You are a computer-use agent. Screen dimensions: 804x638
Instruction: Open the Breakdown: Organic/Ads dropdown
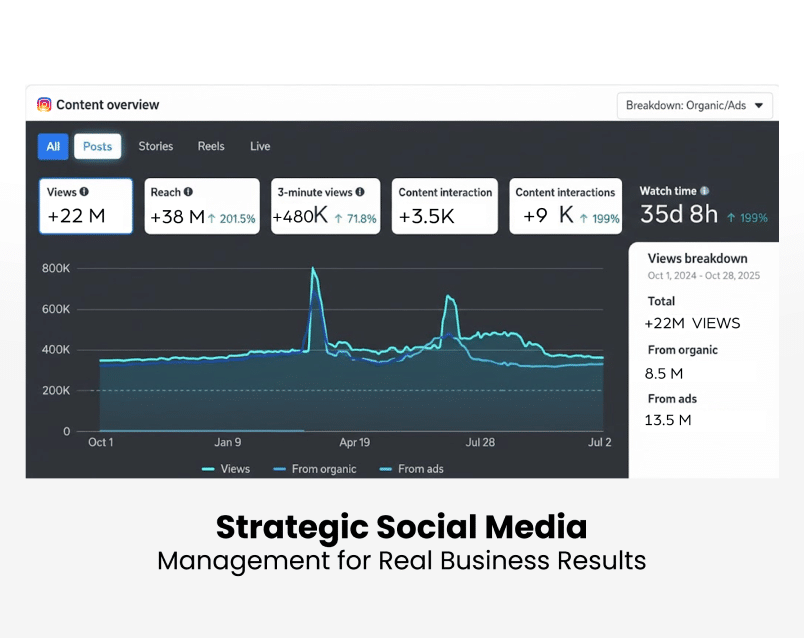pyautogui.click(x=695, y=105)
